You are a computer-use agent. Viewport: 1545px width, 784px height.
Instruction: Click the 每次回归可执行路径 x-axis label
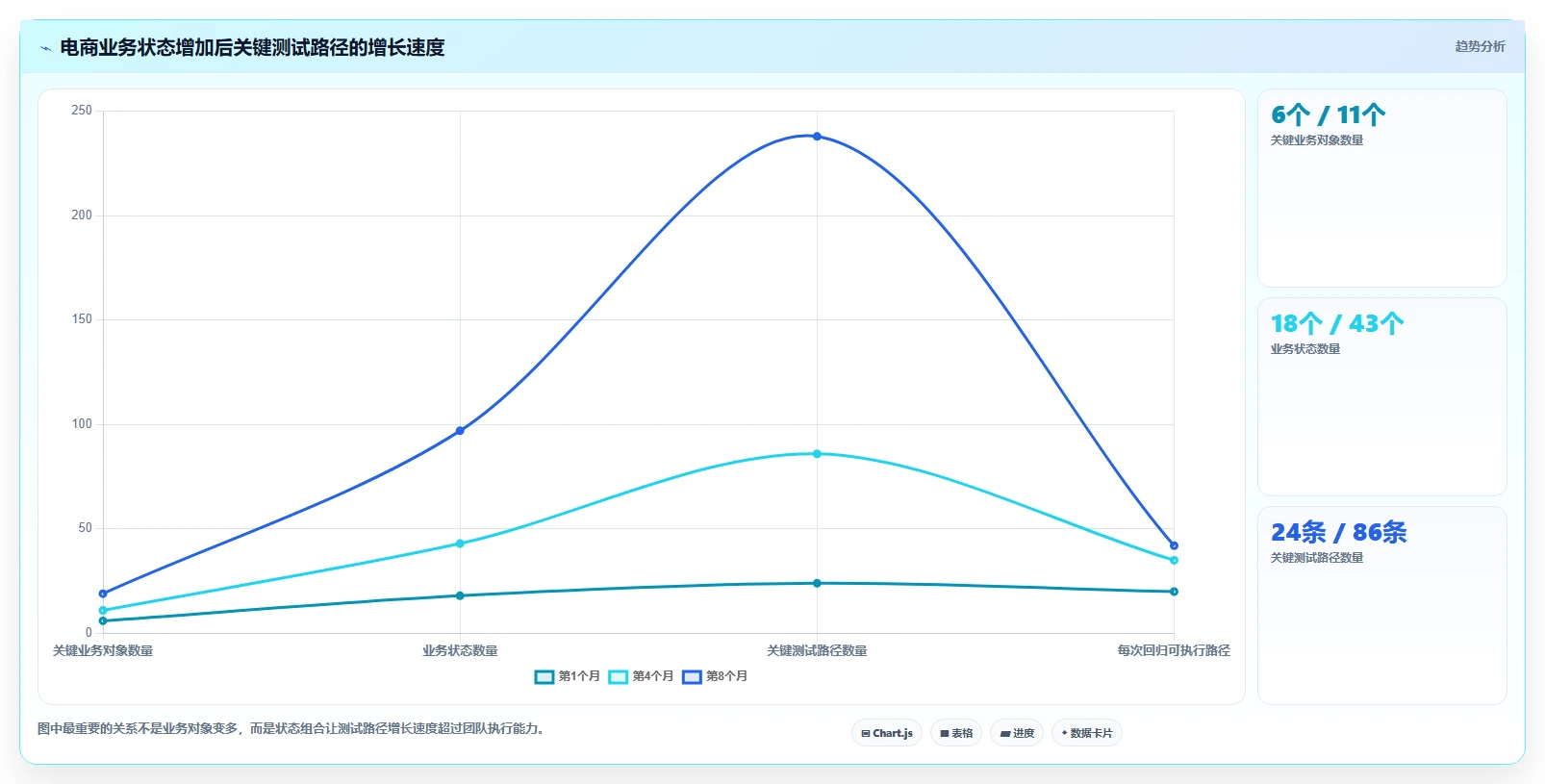click(1174, 651)
